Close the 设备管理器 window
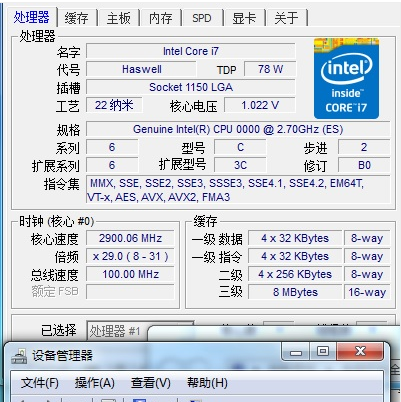The image size is (401, 402). tap(360, 352)
